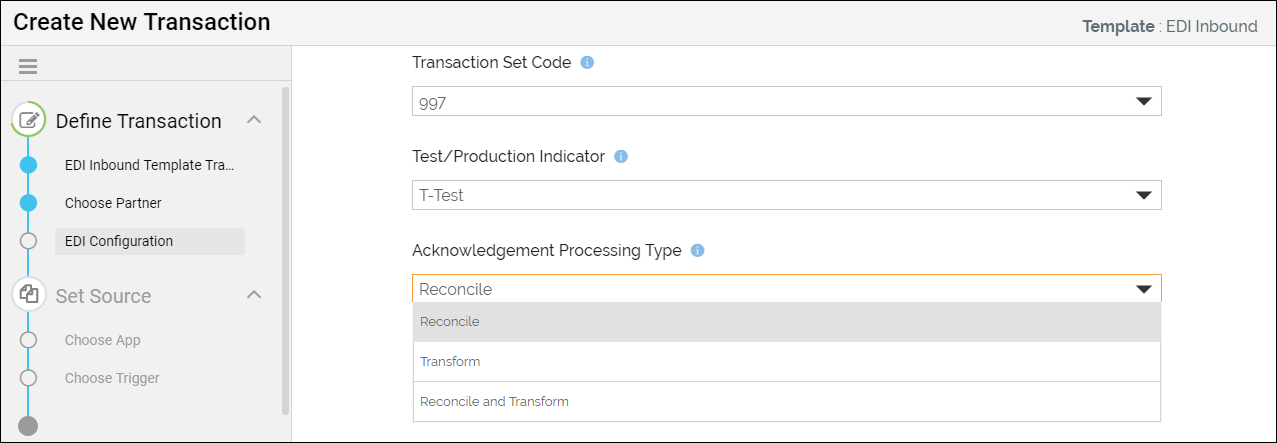Toggle the hamburger menu icon
The image size is (1277, 443).
pyautogui.click(x=28, y=67)
